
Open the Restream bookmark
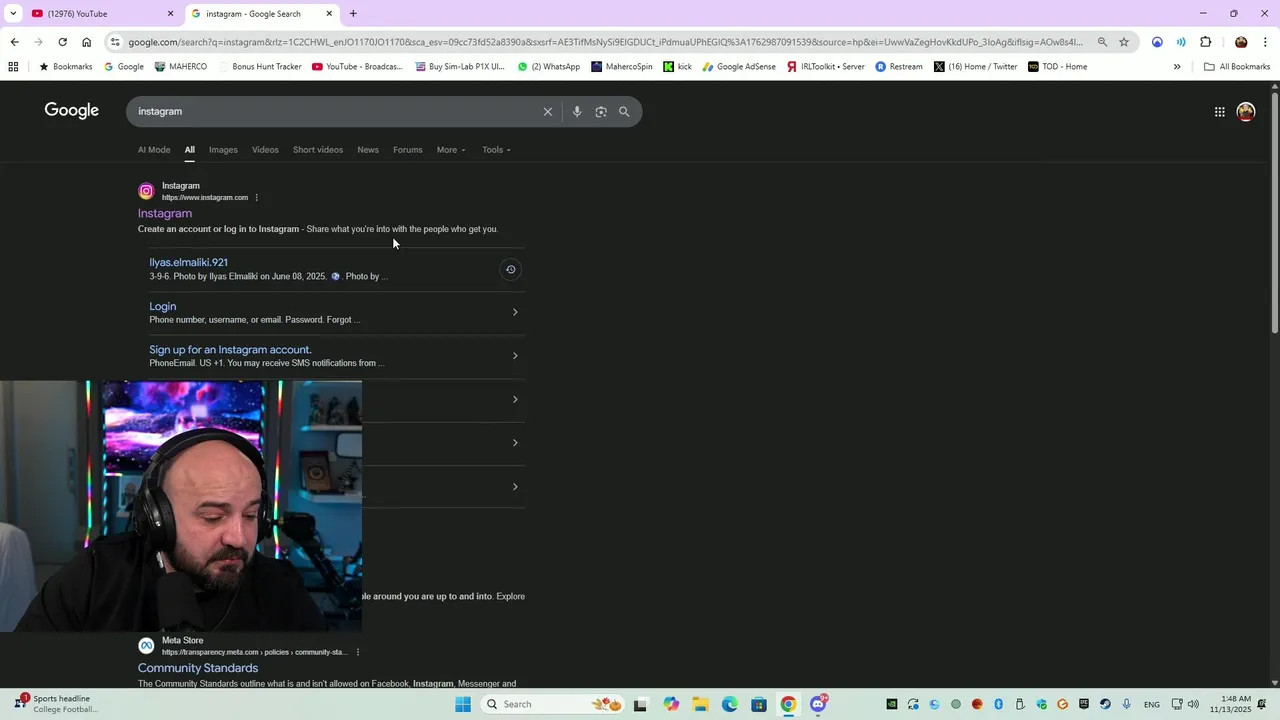(899, 67)
